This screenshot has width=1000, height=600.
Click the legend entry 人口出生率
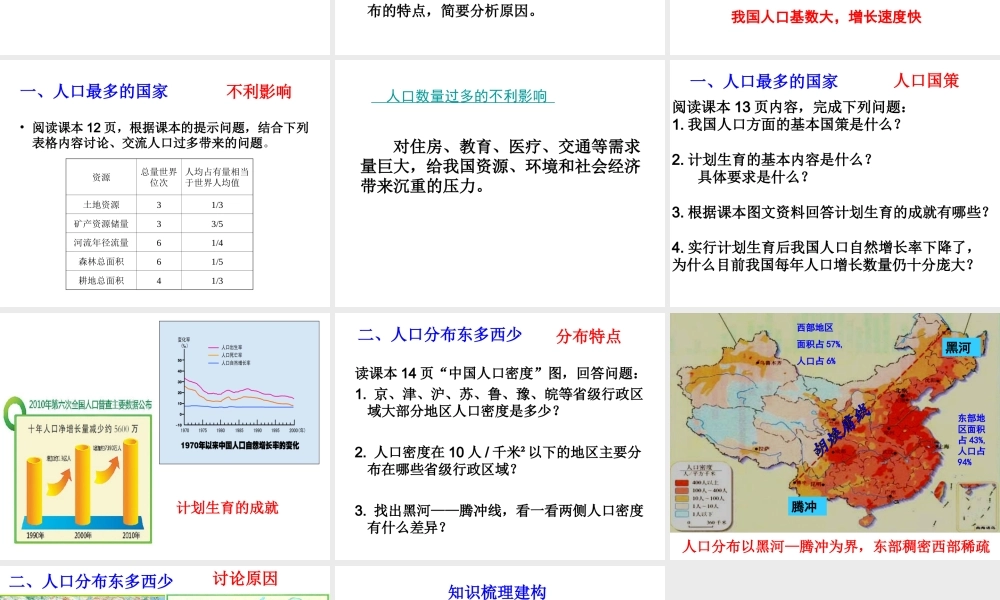(x=226, y=348)
